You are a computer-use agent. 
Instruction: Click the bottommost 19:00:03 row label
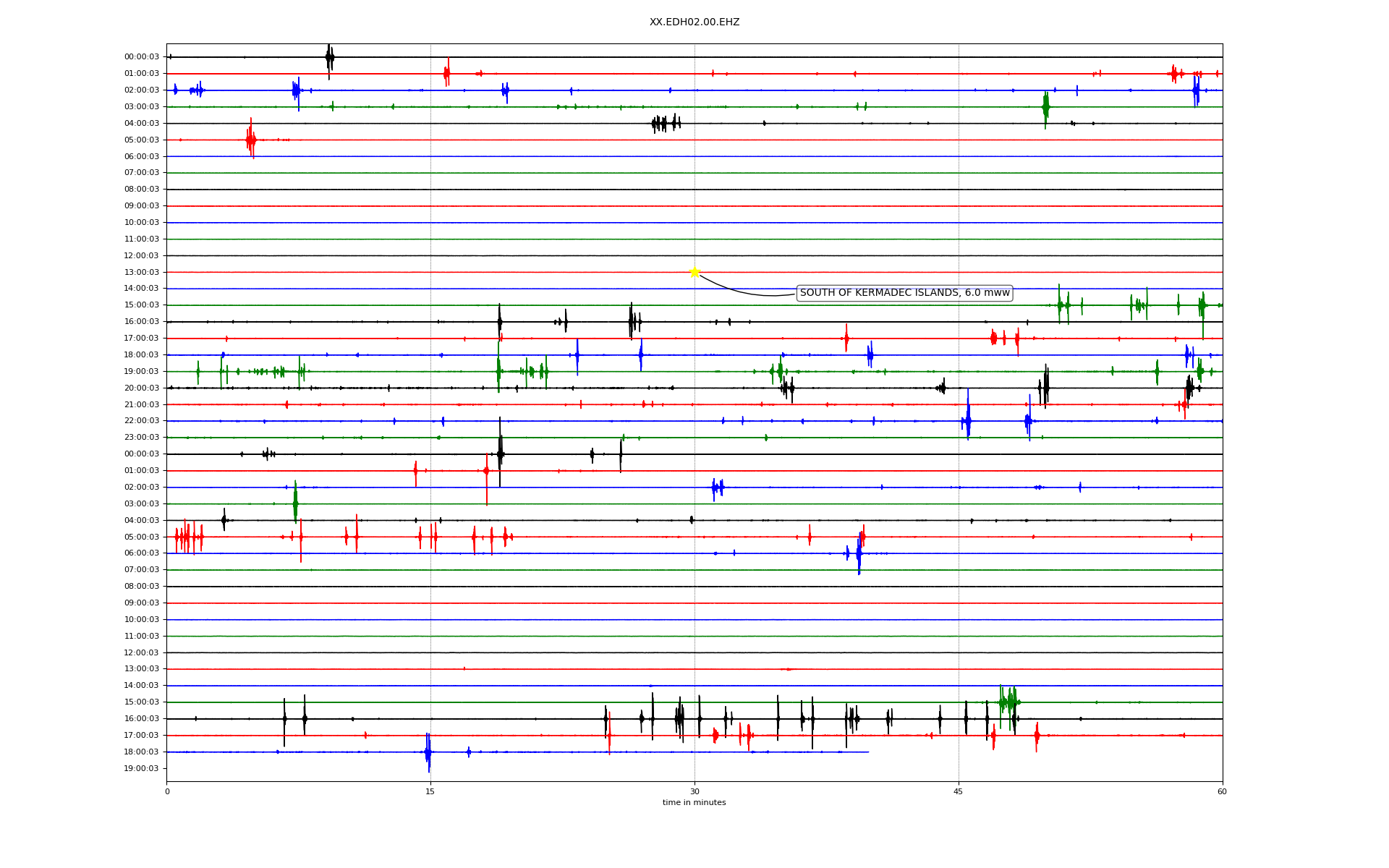click(142, 769)
